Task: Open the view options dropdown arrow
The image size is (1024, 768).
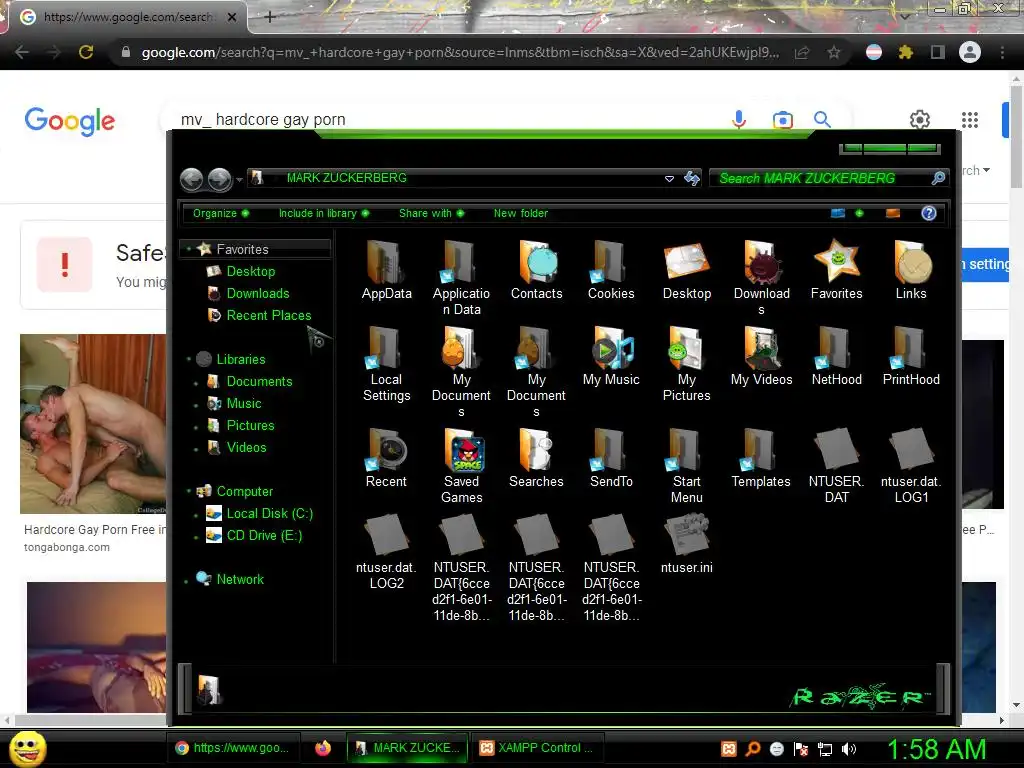Action: point(859,213)
